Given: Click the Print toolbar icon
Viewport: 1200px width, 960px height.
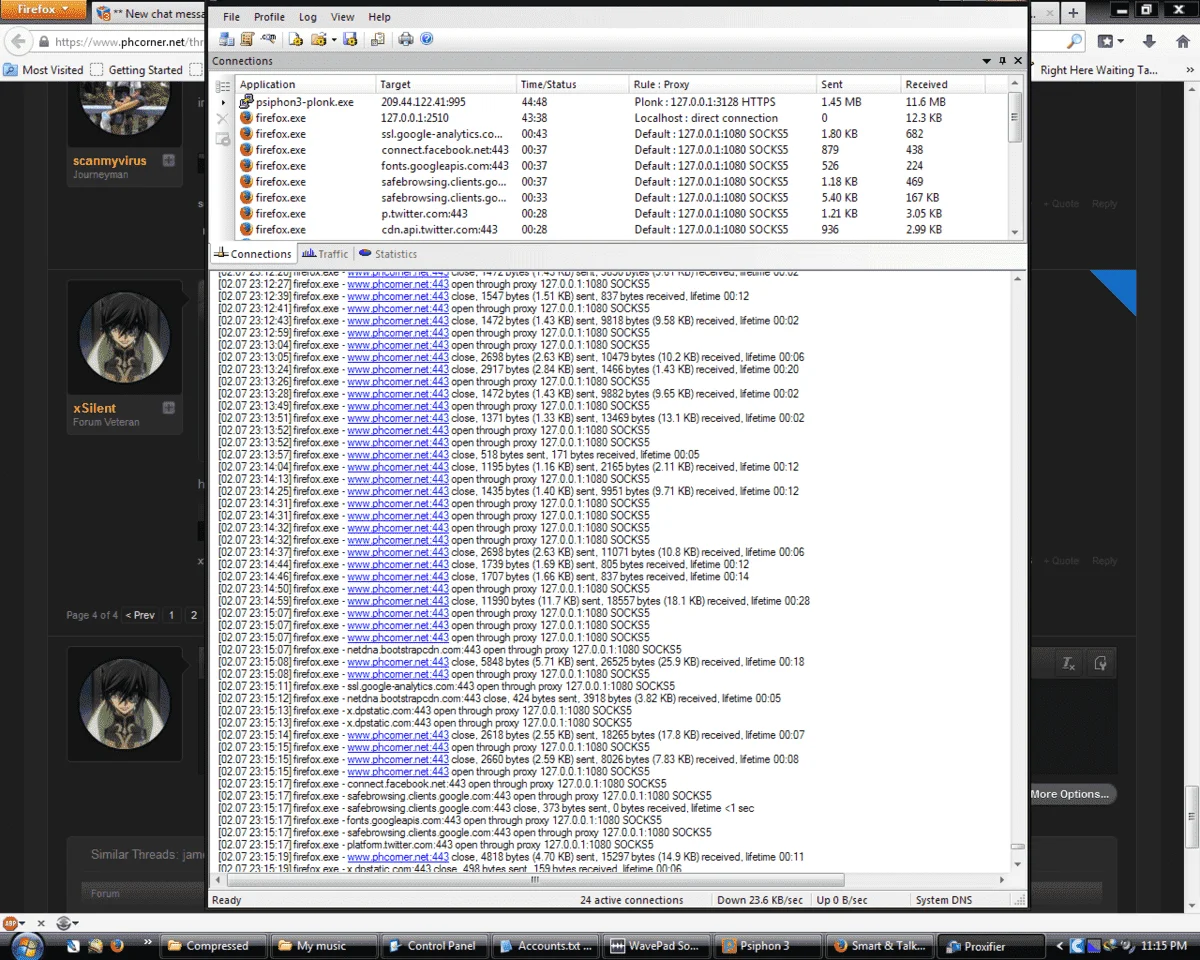Looking at the screenshot, I should pyautogui.click(x=406, y=39).
